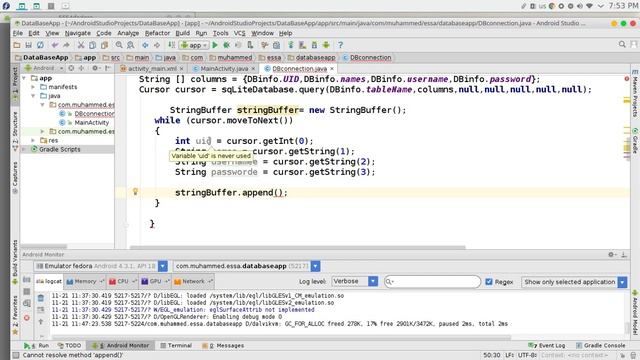Click the Cut scissors icon
640x360 pixels.
point(81,45)
